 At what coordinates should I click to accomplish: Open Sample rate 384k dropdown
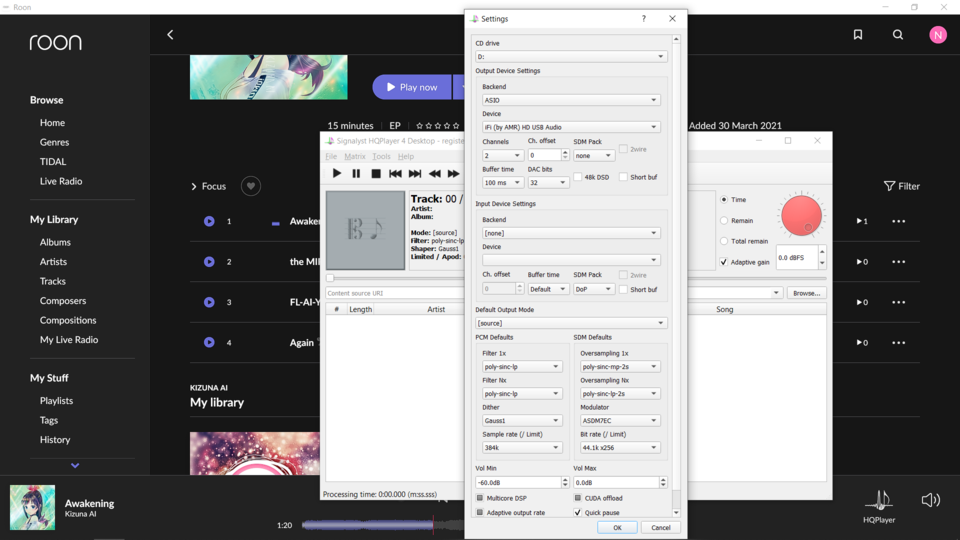(522, 448)
